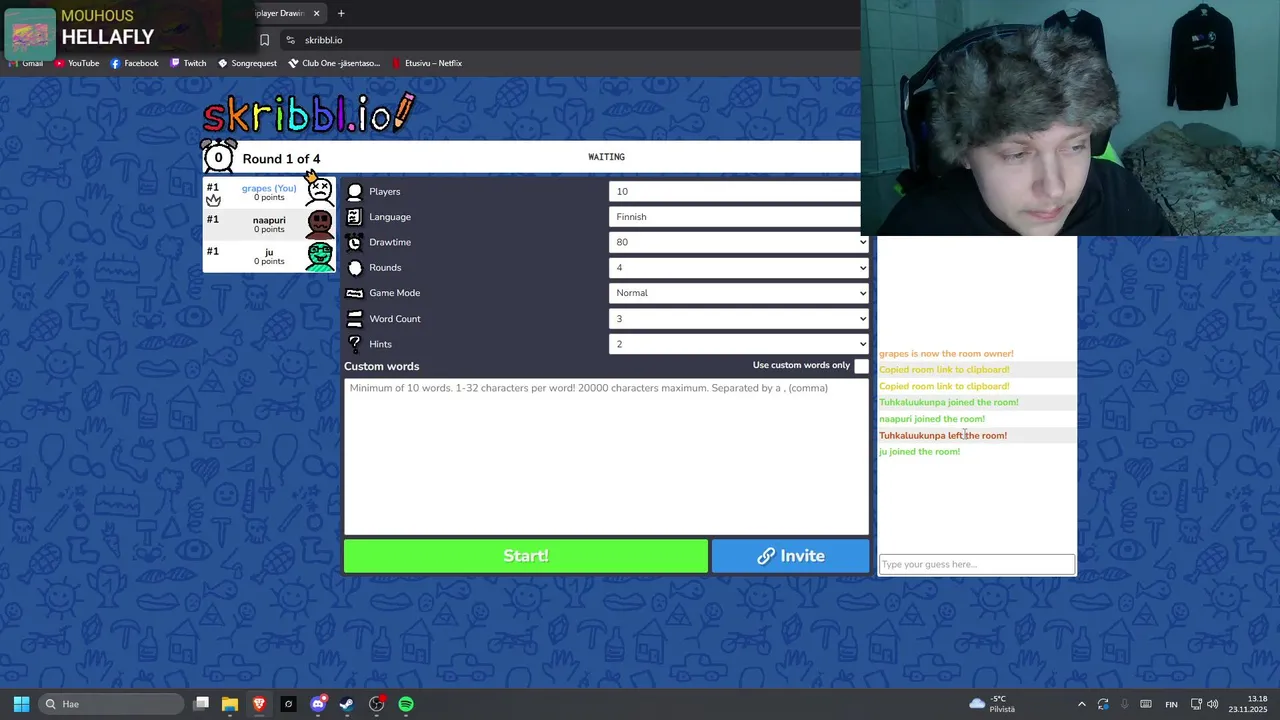Open File Explorer from taskbar

pyautogui.click(x=229, y=704)
